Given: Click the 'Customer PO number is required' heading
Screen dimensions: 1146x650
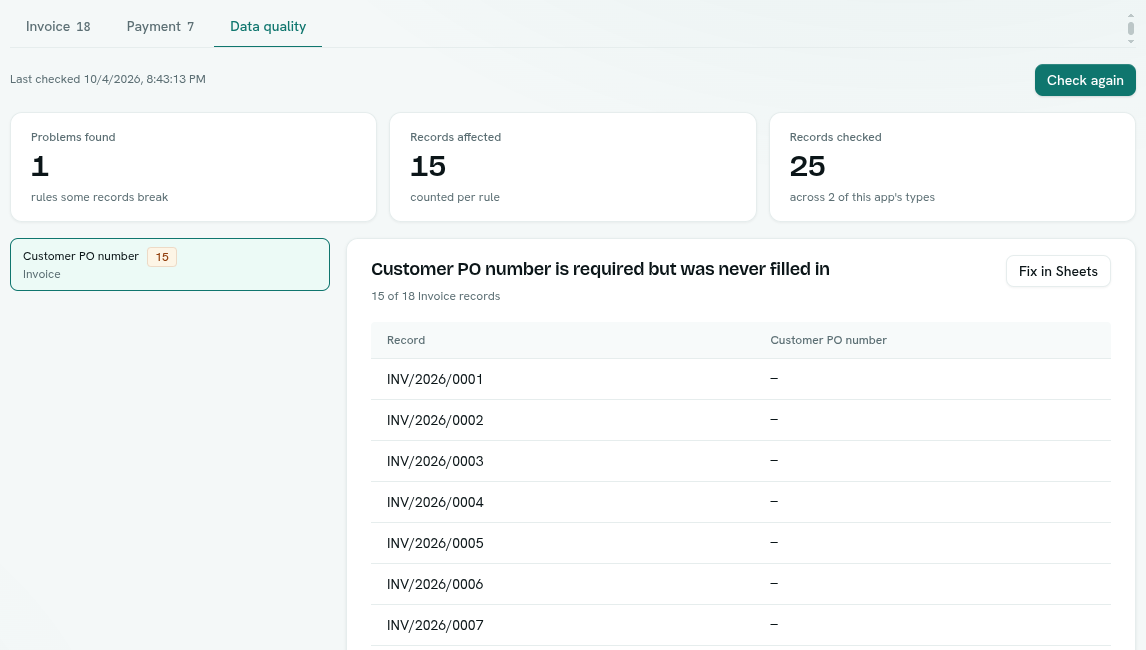Looking at the screenshot, I should (600, 269).
